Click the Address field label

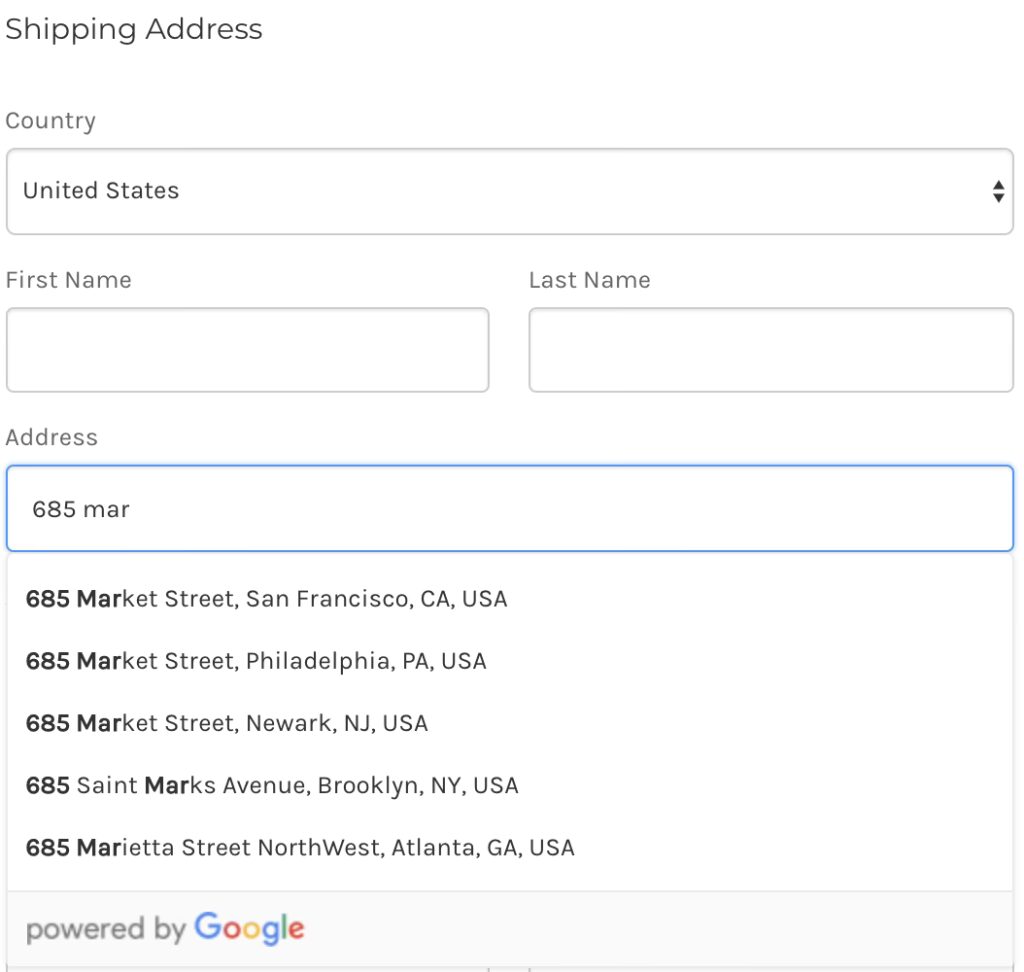(52, 437)
